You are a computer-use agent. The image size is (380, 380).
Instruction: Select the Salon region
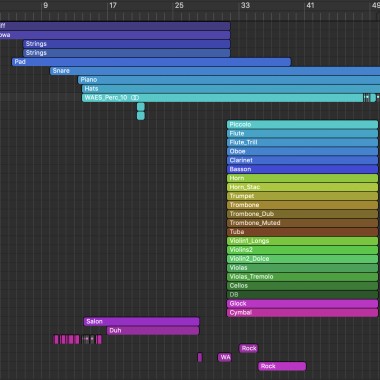(x=142, y=322)
